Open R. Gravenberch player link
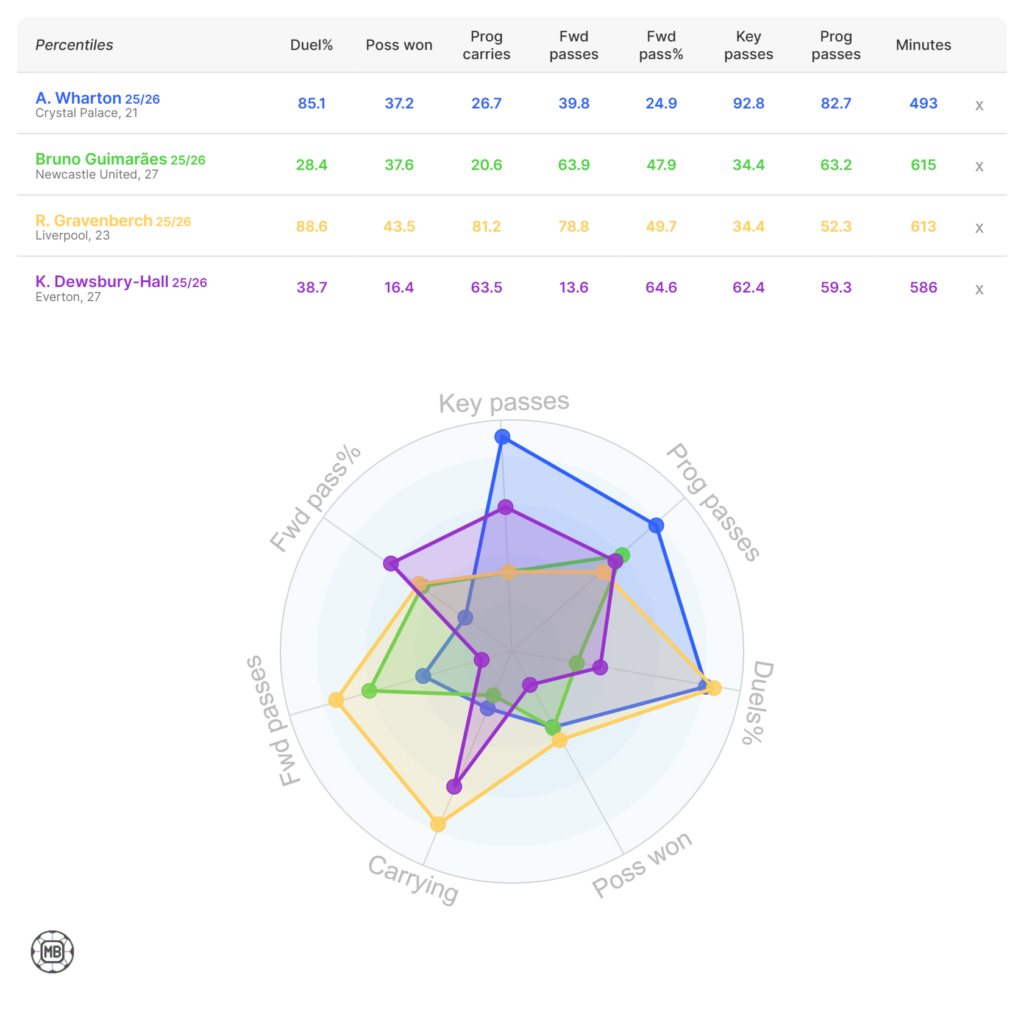This screenshot has width=1024, height=1019. click(94, 220)
